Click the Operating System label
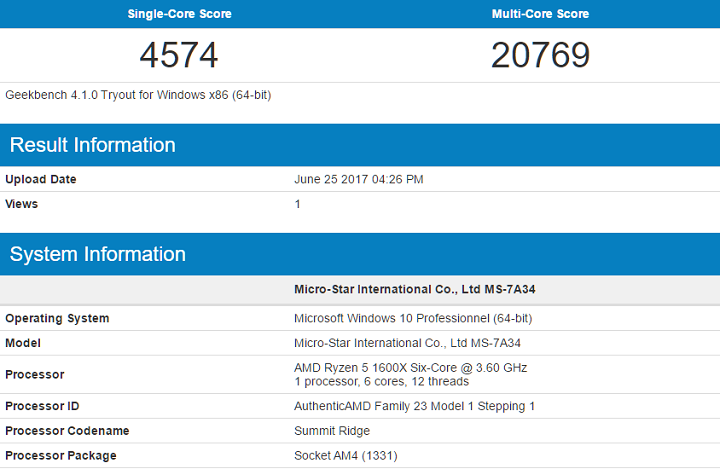This screenshot has width=720, height=469. [57, 318]
